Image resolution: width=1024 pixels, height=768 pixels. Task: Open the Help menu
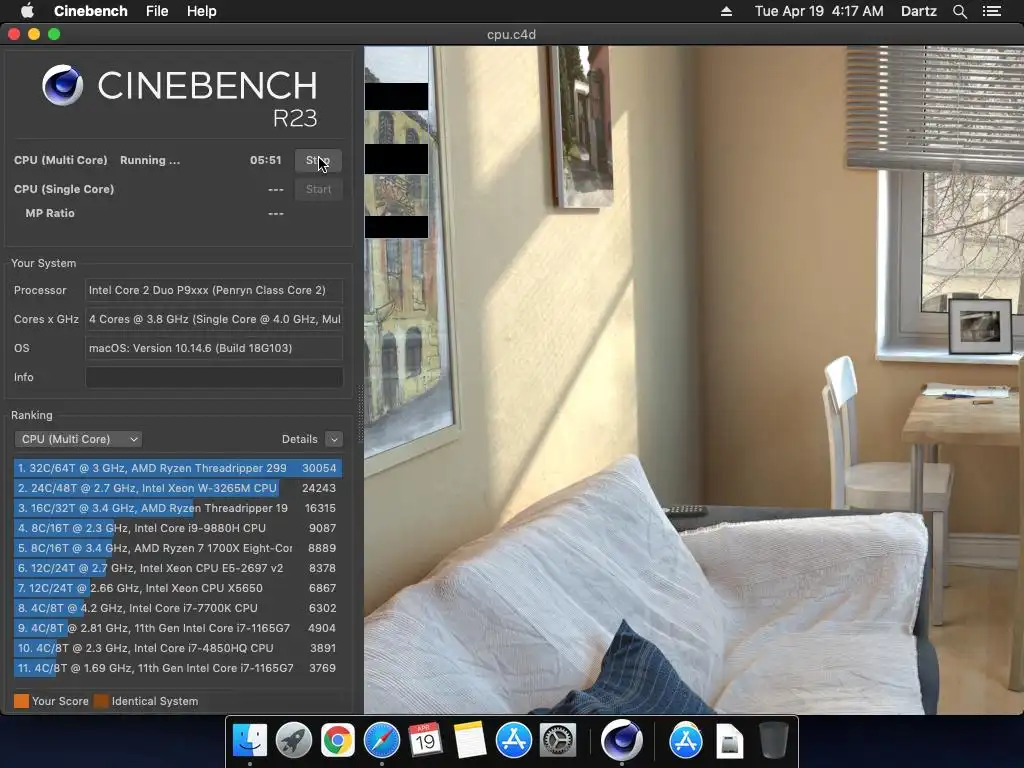[201, 11]
